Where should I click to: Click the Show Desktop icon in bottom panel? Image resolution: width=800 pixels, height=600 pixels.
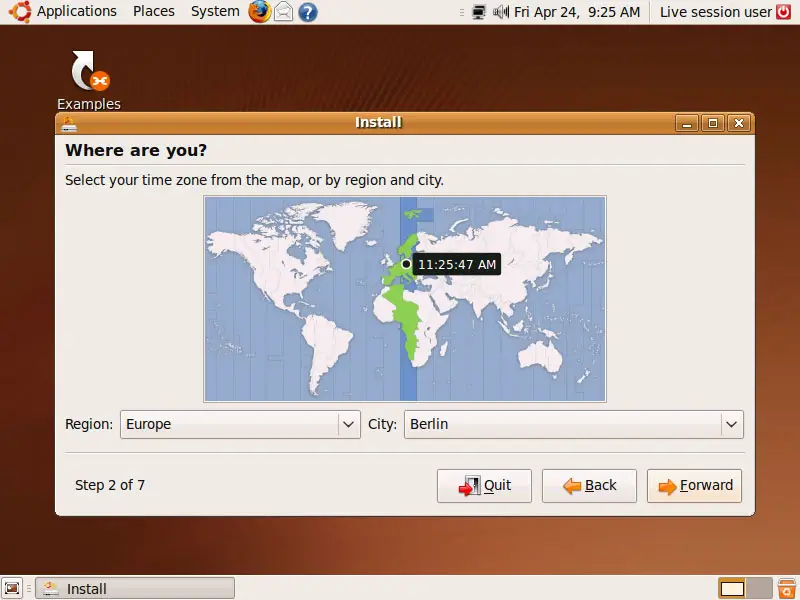tap(12, 588)
